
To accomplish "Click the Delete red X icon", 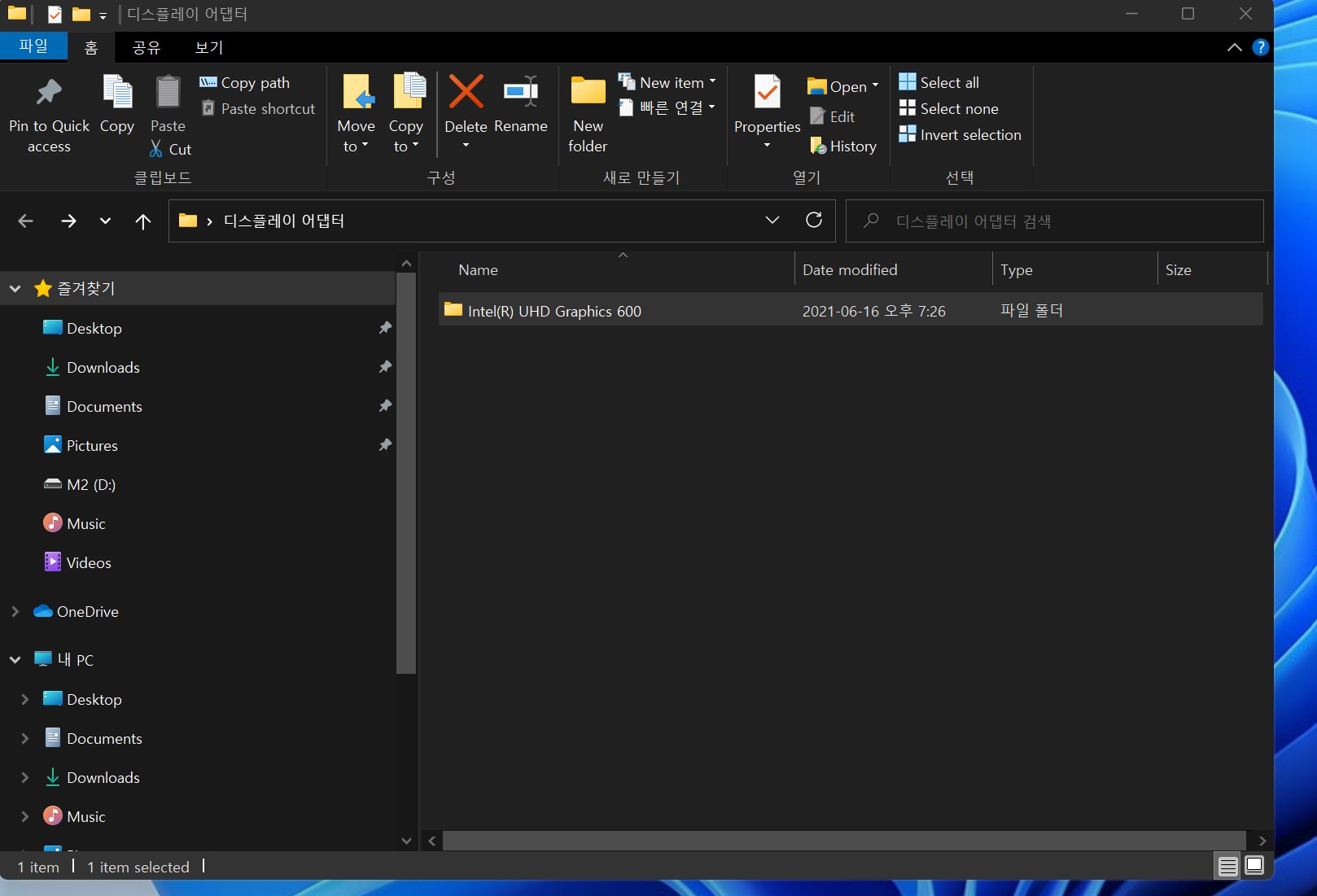I will pyautogui.click(x=466, y=91).
